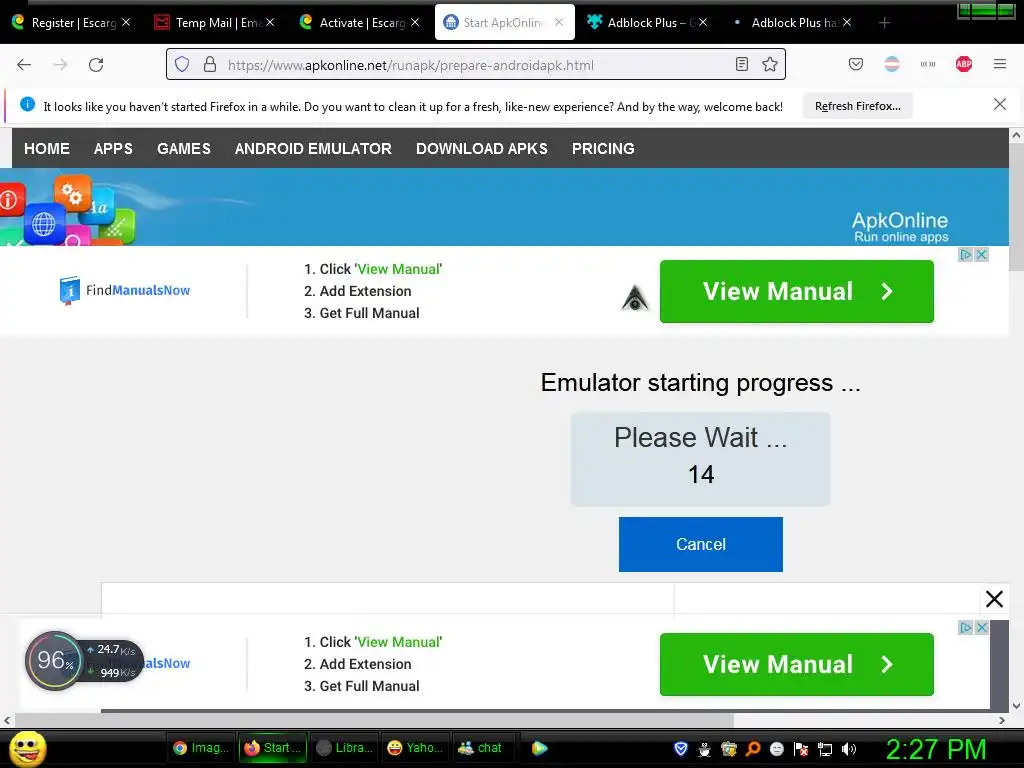
Task: Open HOME in the site menu
Action: click(x=47, y=148)
